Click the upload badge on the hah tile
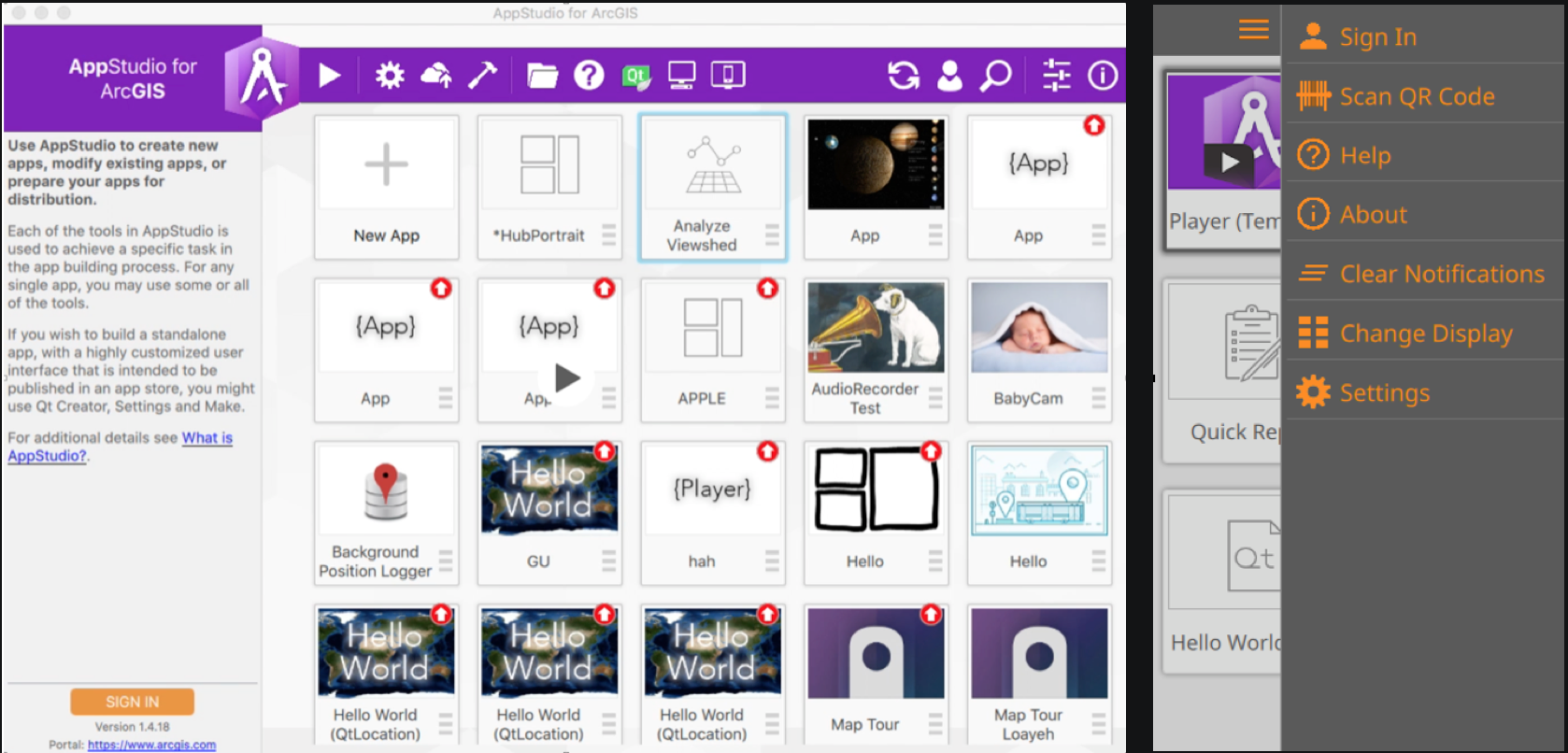This screenshot has width=1568, height=753. tap(767, 451)
